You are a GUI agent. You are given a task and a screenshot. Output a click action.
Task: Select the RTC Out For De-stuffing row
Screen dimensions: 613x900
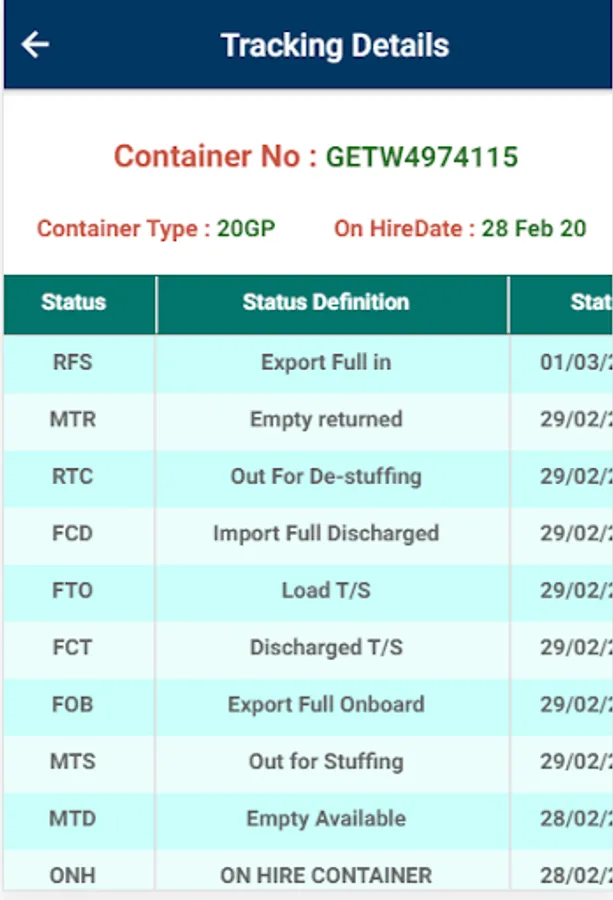(308, 476)
